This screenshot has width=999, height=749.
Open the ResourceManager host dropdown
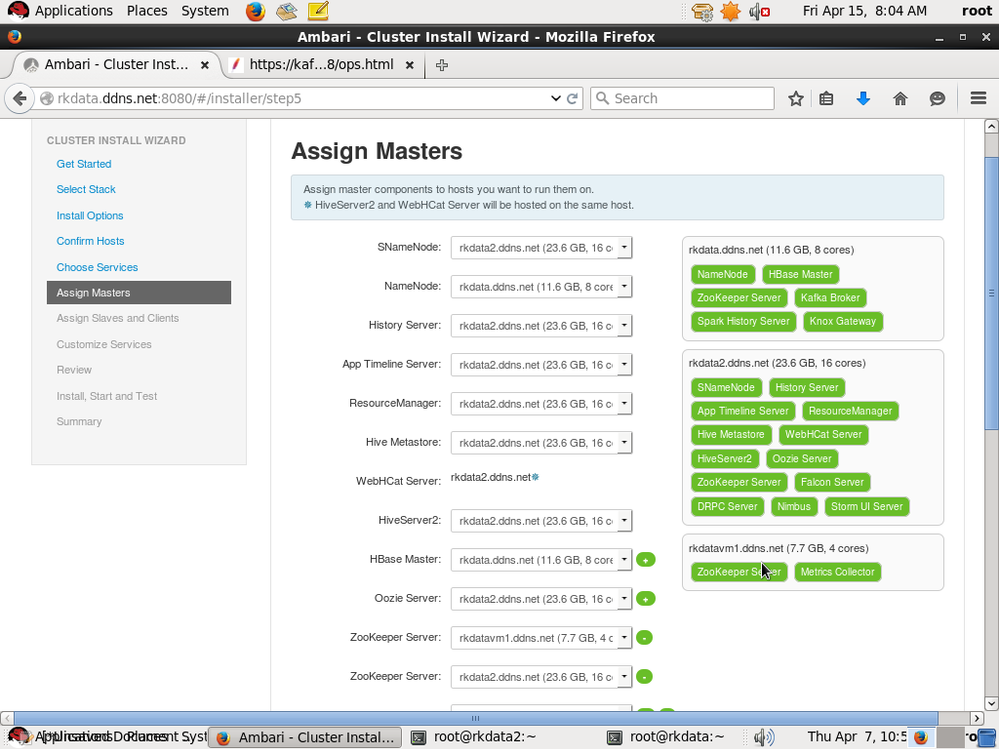[x=542, y=403]
